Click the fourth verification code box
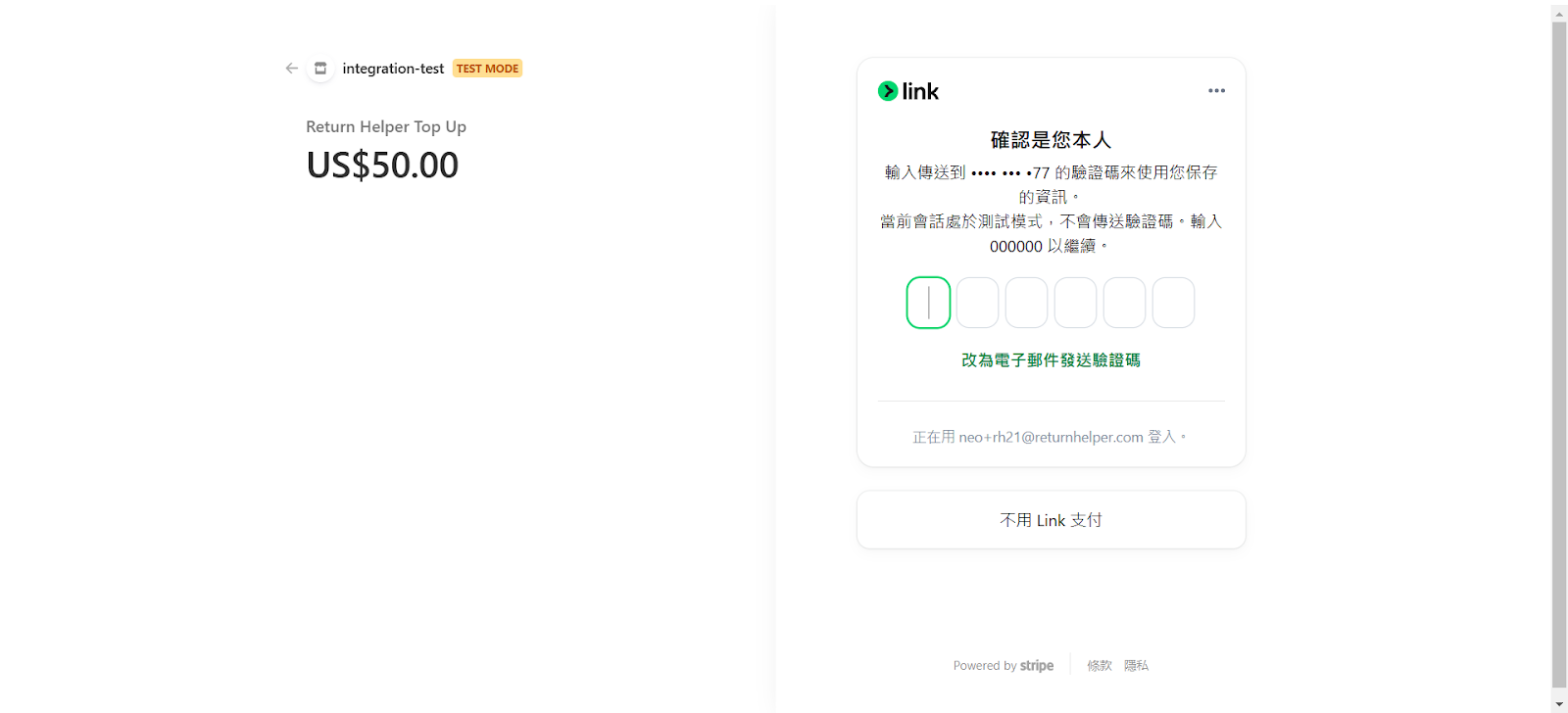 [1075, 303]
